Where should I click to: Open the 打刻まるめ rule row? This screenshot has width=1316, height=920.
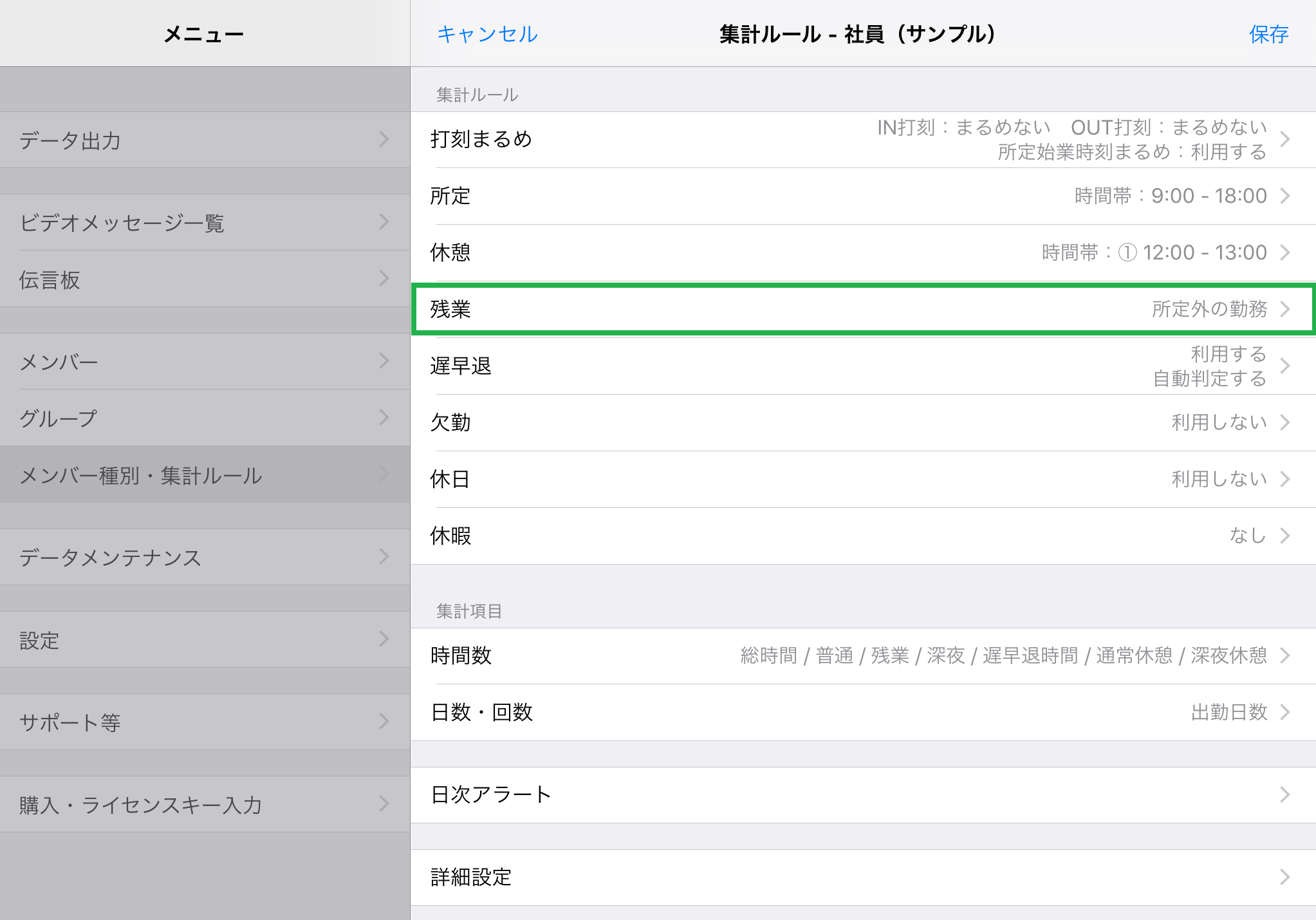coord(863,140)
